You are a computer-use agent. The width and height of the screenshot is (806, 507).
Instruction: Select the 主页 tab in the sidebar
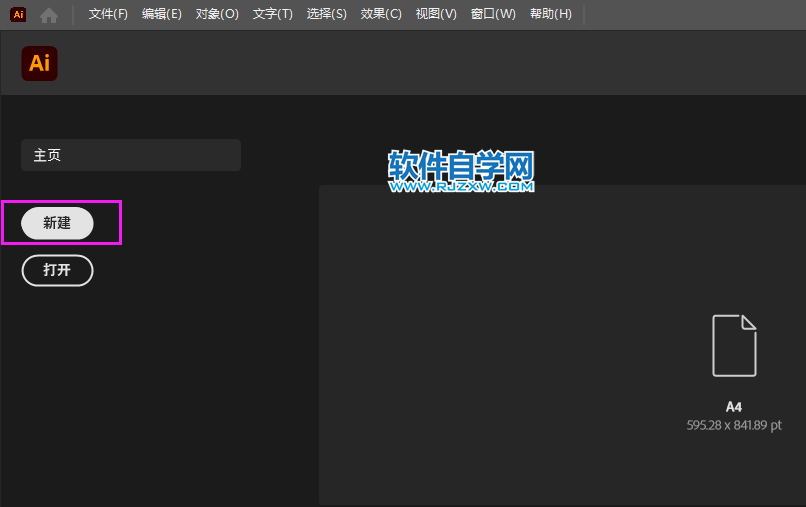point(130,155)
